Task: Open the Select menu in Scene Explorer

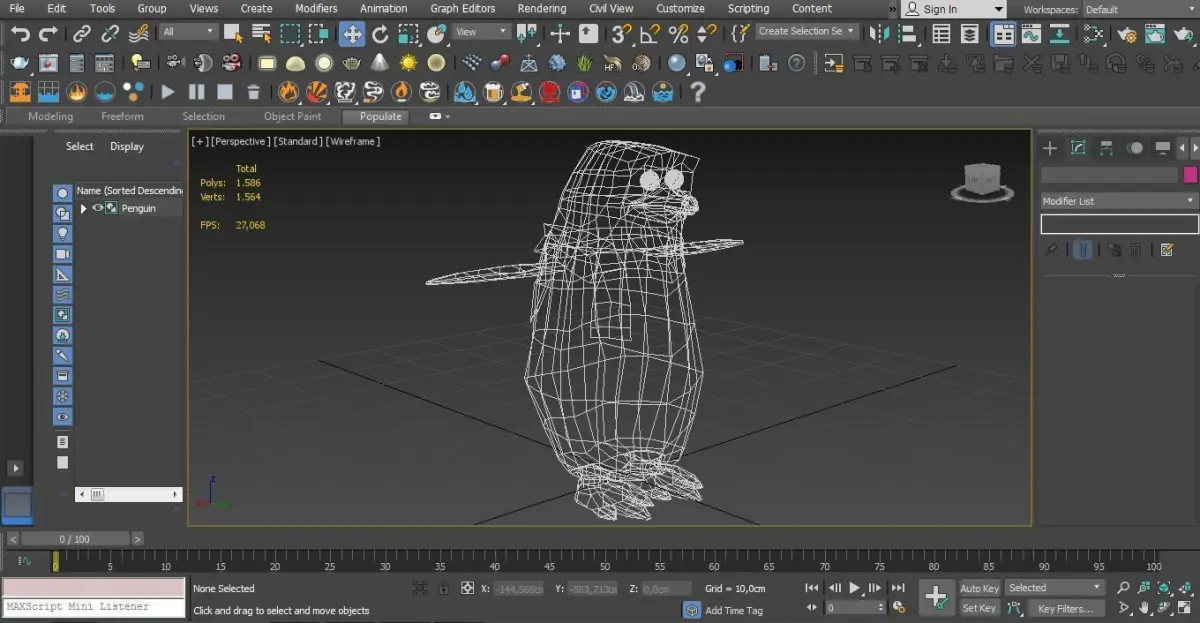Action: (x=80, y=147)
